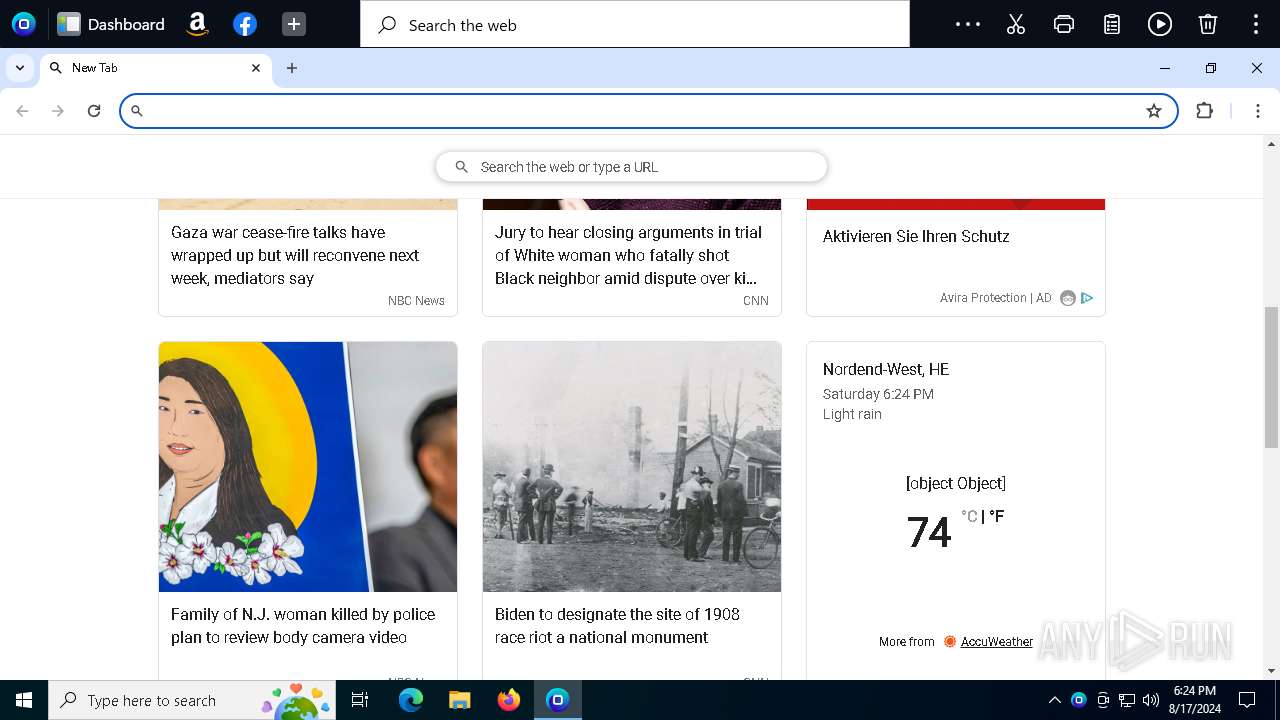Bookmark this page with star icon
1280x720 pixels.
coord(1154,111)
